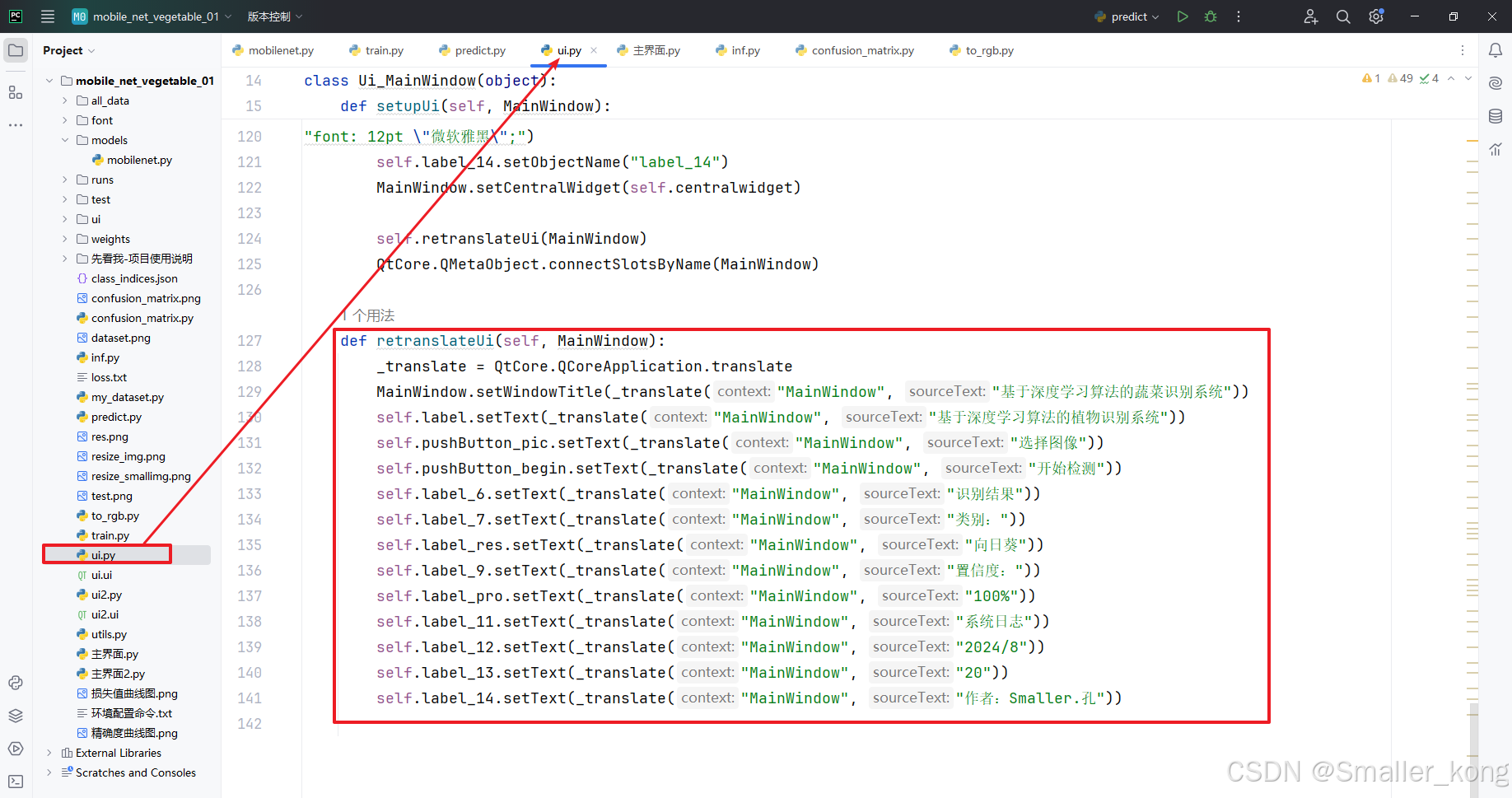Expand Scratches and Consoles node
This screenshot has height=798, width=1512.
coord(49,772)
